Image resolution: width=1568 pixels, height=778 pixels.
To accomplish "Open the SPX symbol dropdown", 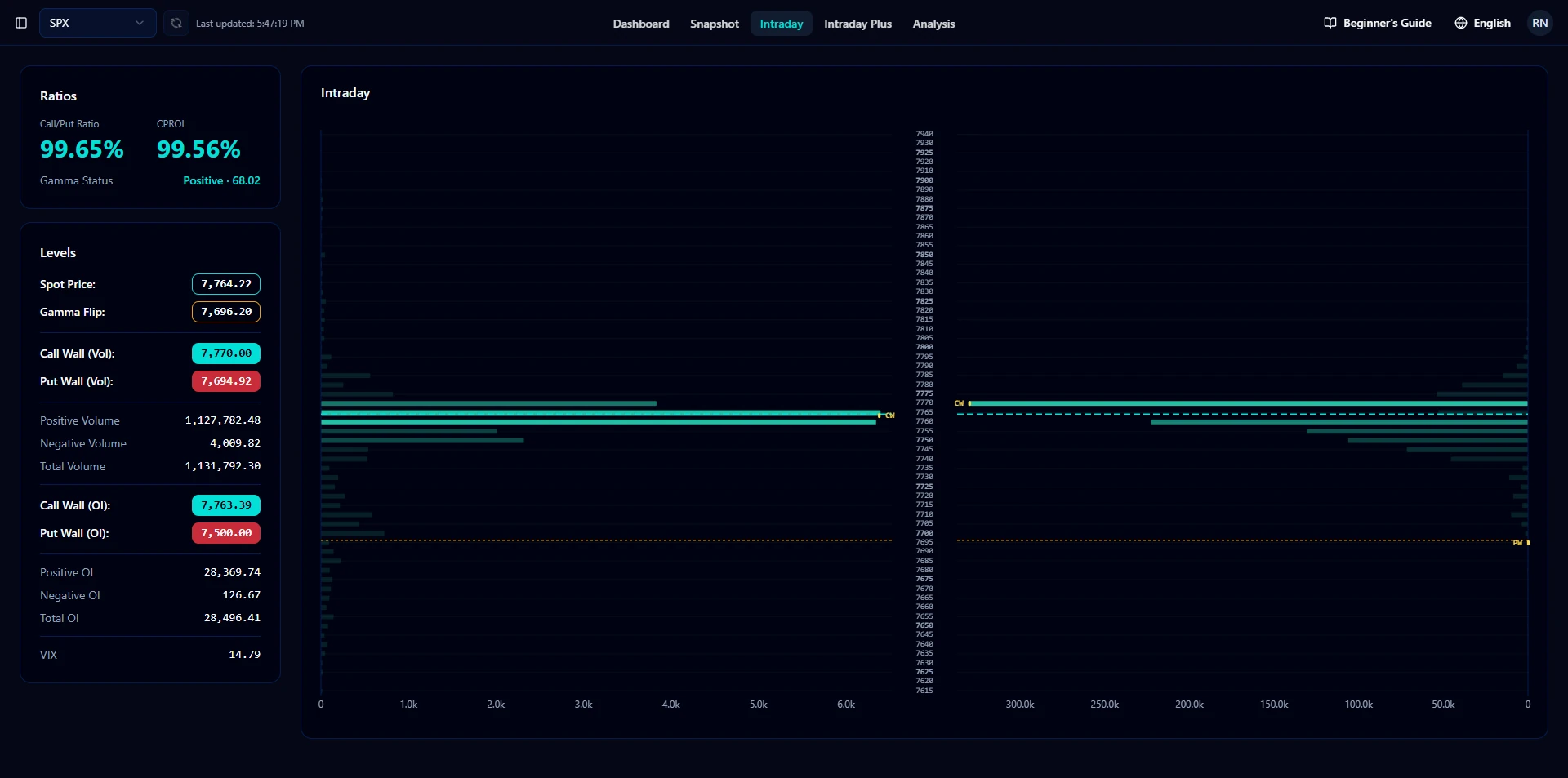I will tap(97, 23).
